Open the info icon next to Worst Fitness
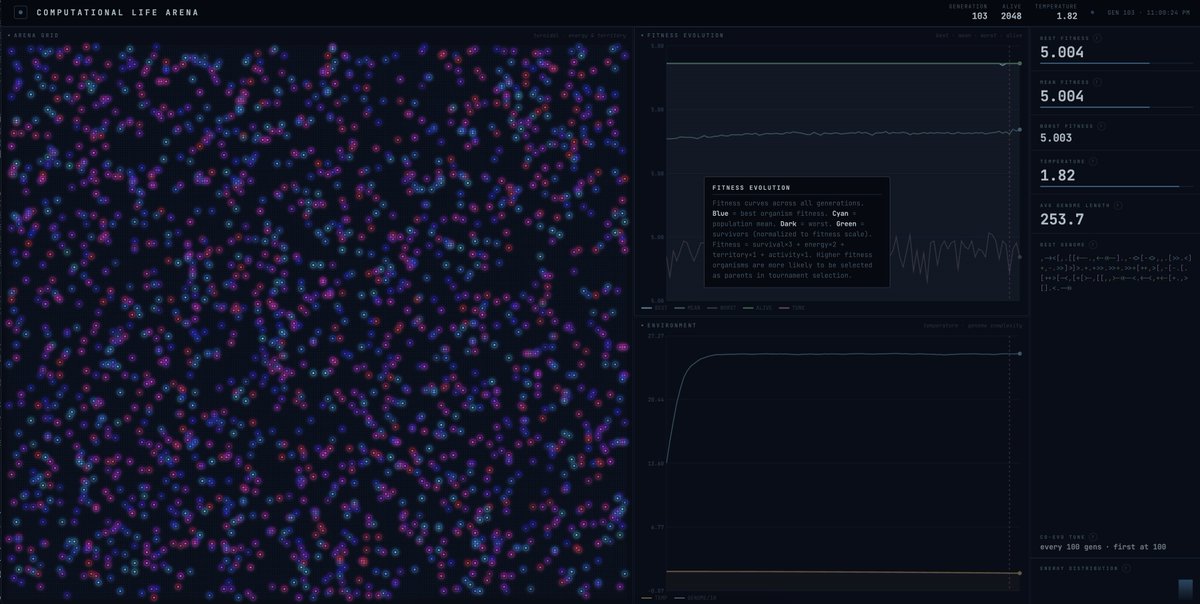1200x604 pixels. [x=1101, y=126]
